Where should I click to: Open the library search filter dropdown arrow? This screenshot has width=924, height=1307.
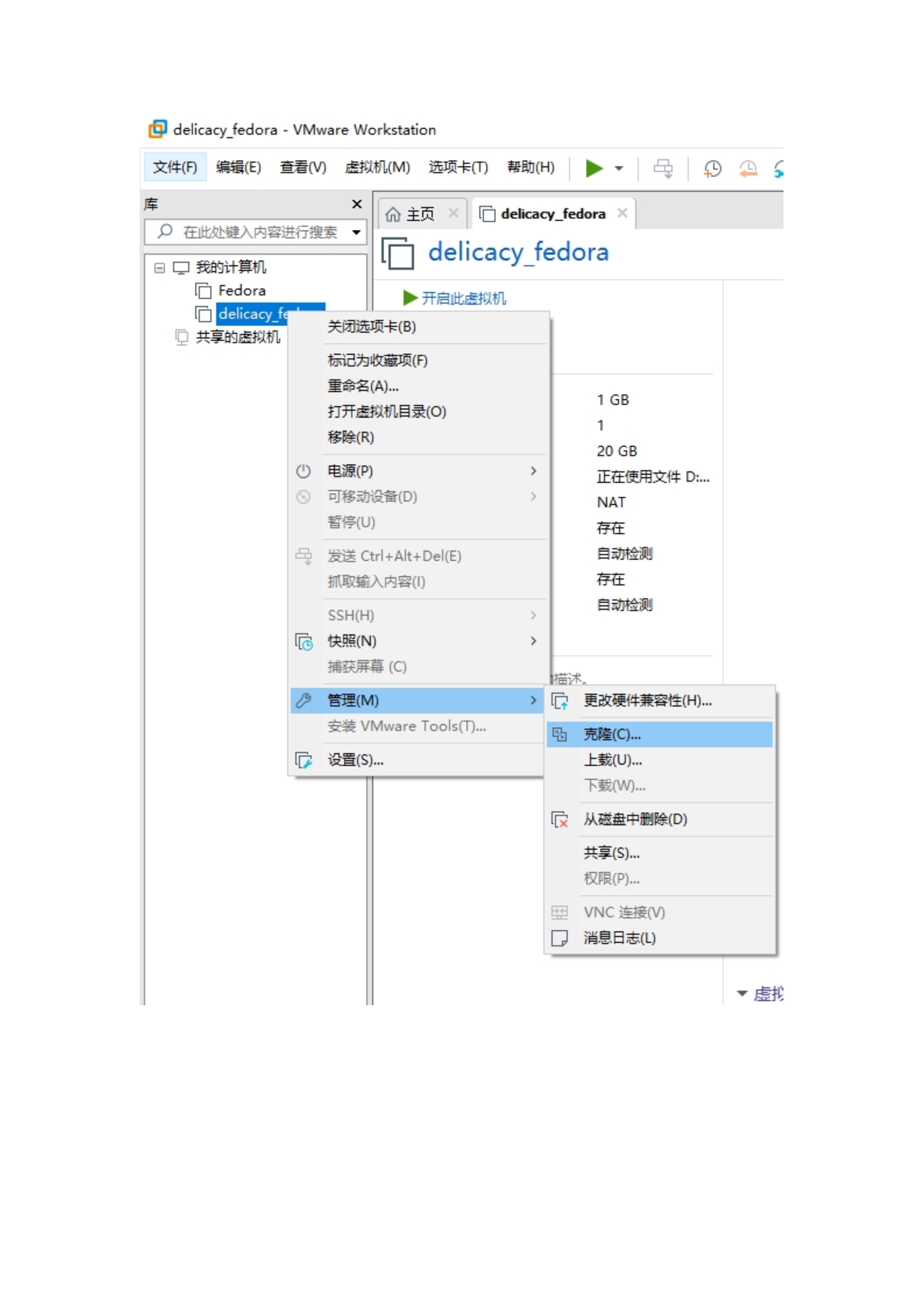coord(356,232)
